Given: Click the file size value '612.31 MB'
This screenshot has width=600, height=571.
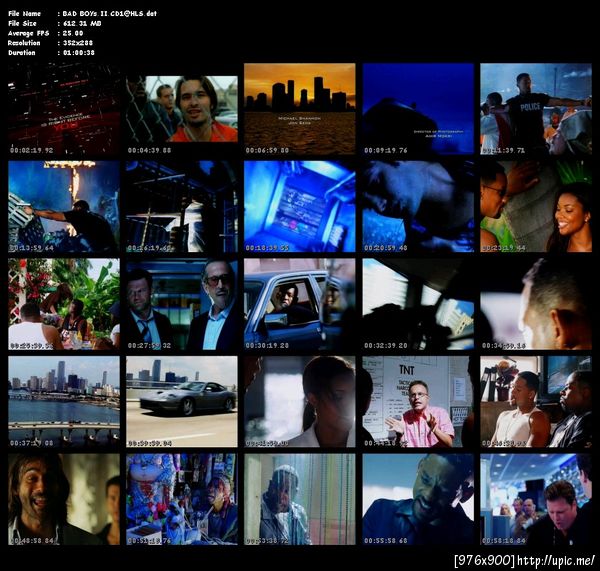Looking at the screenshot, I should (x=82, y=23).
